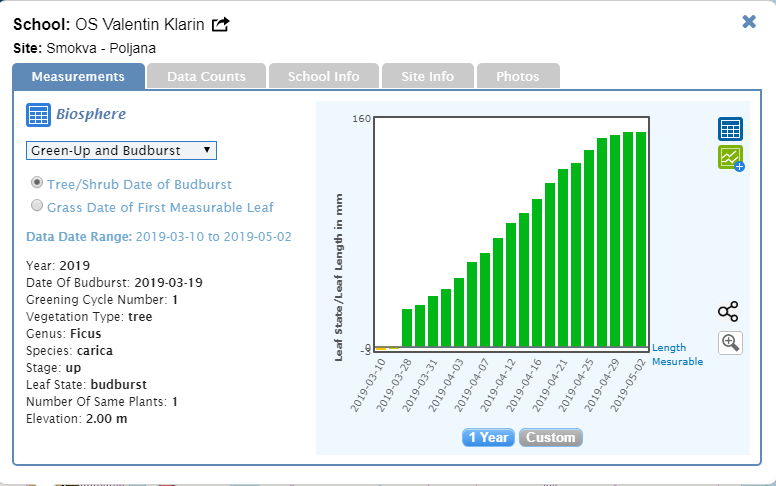Select Grass Date of First Measurable Leaf

click(x=38, y=206)
